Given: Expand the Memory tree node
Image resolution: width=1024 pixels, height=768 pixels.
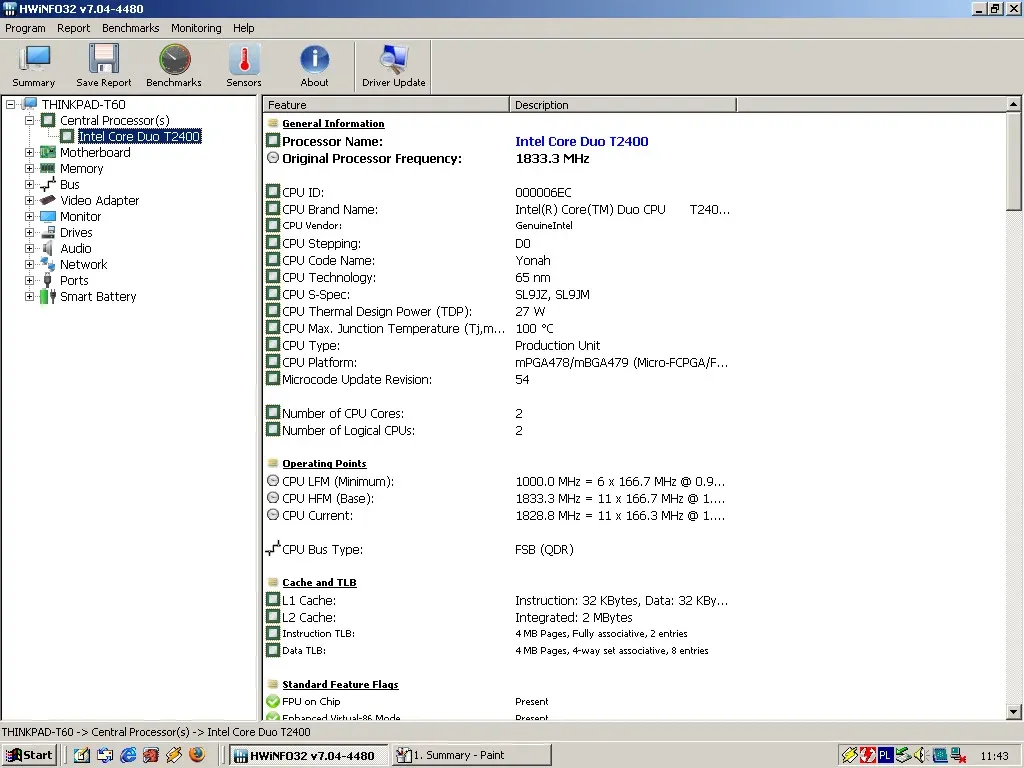Looking at the screenshot, I should [x=29, y=168].
